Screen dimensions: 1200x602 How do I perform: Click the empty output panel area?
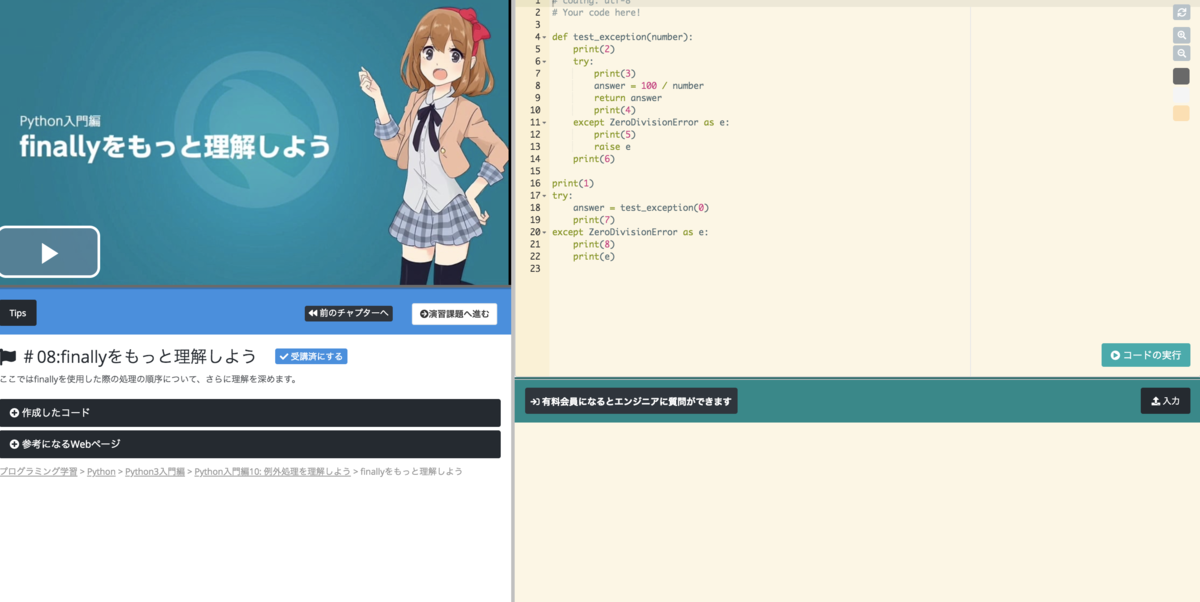tap(857, 512)
